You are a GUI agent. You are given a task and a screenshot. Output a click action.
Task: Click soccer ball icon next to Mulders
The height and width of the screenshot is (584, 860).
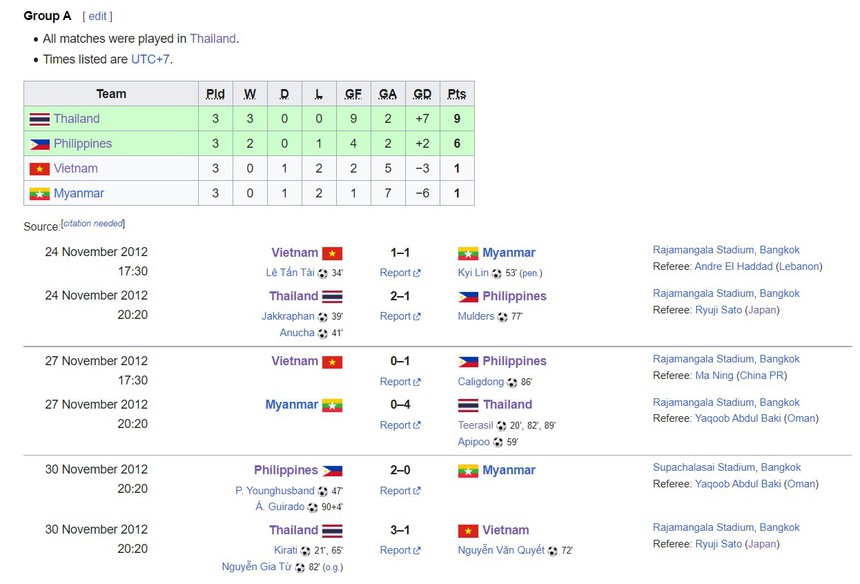click(x=503, y=317)
